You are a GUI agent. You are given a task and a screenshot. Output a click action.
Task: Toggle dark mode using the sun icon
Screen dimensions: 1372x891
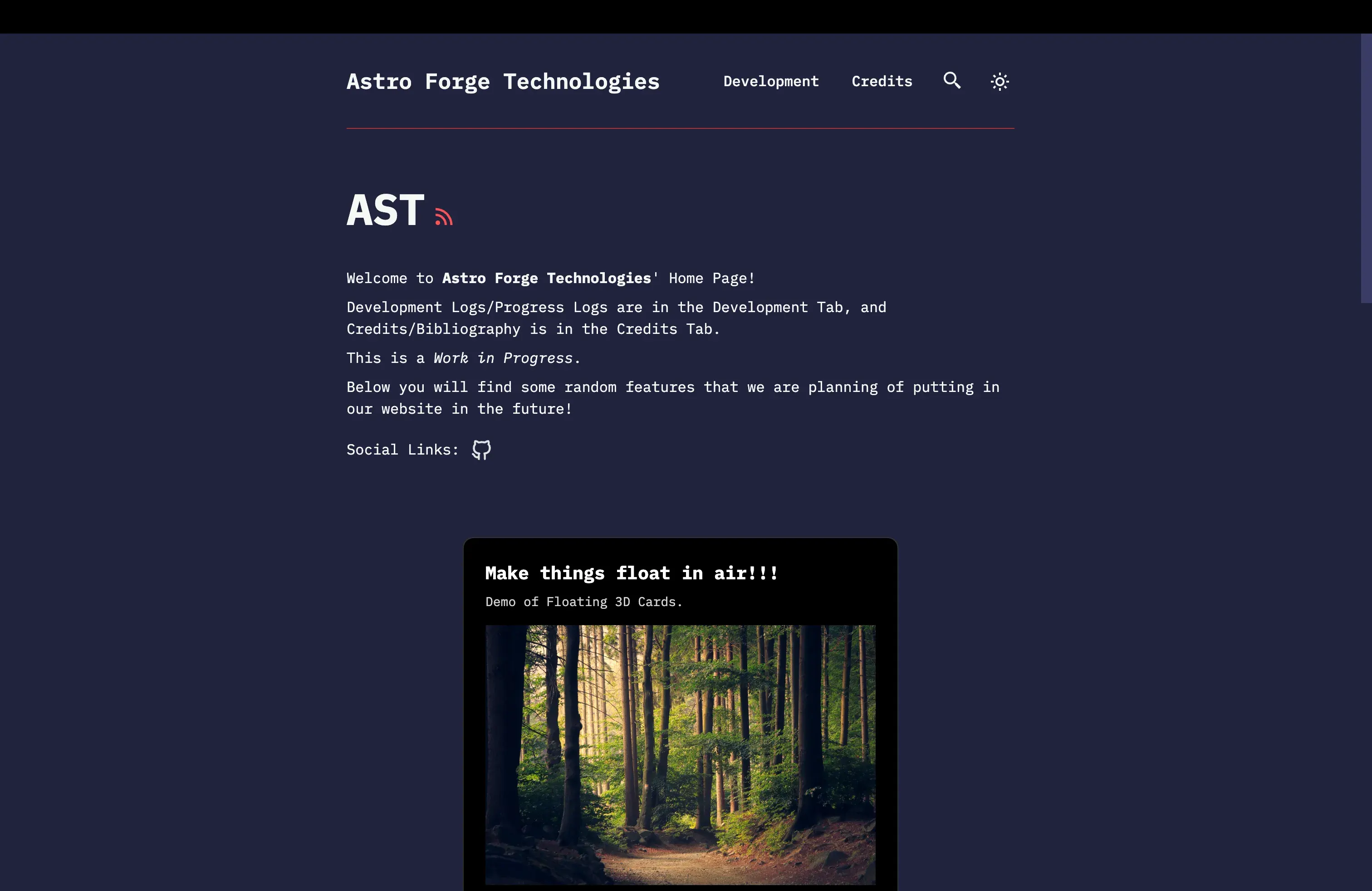click(1000, 81)
